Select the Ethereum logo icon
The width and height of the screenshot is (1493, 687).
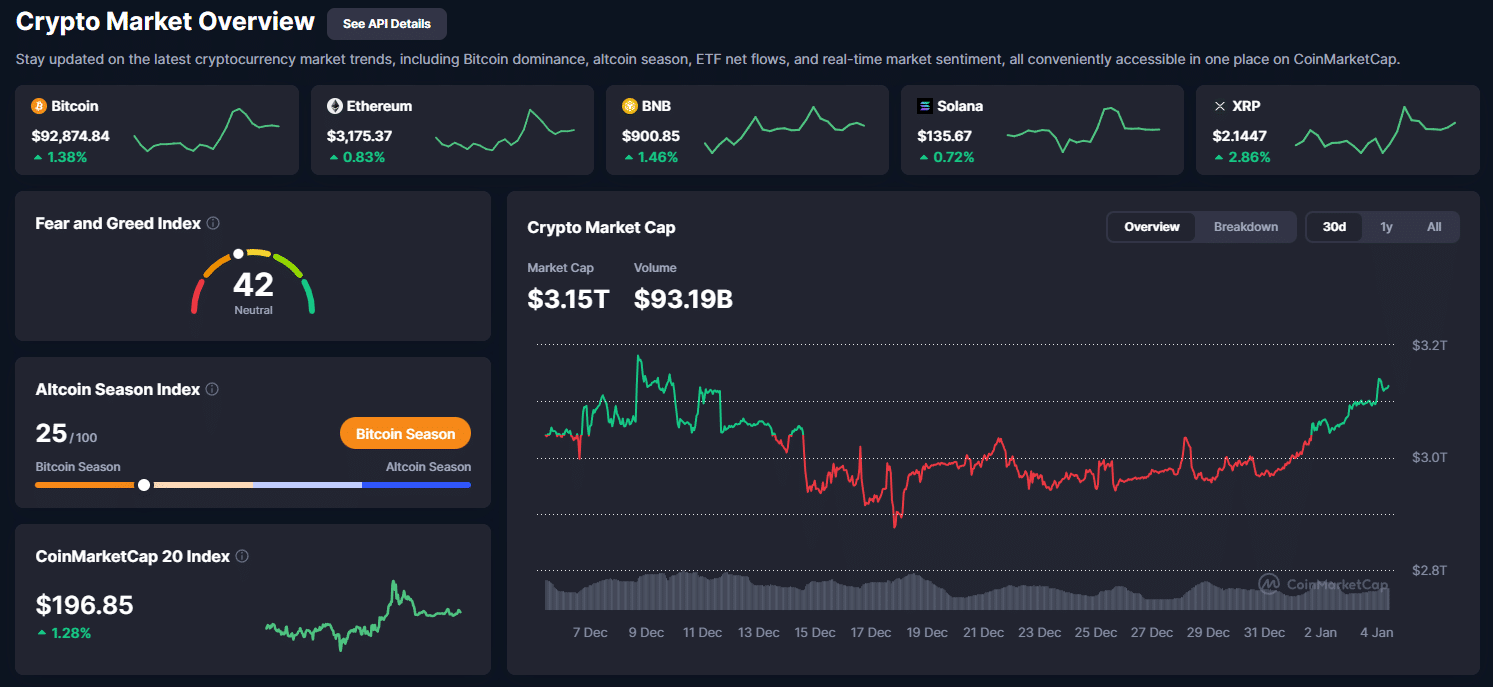[x=334, y=105]
